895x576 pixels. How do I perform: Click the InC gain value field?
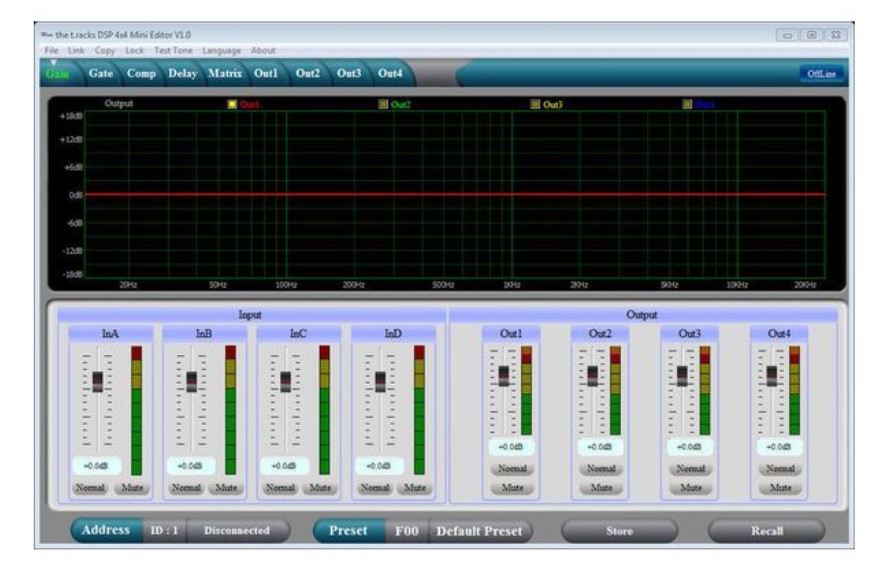click(x=284, y=466)
